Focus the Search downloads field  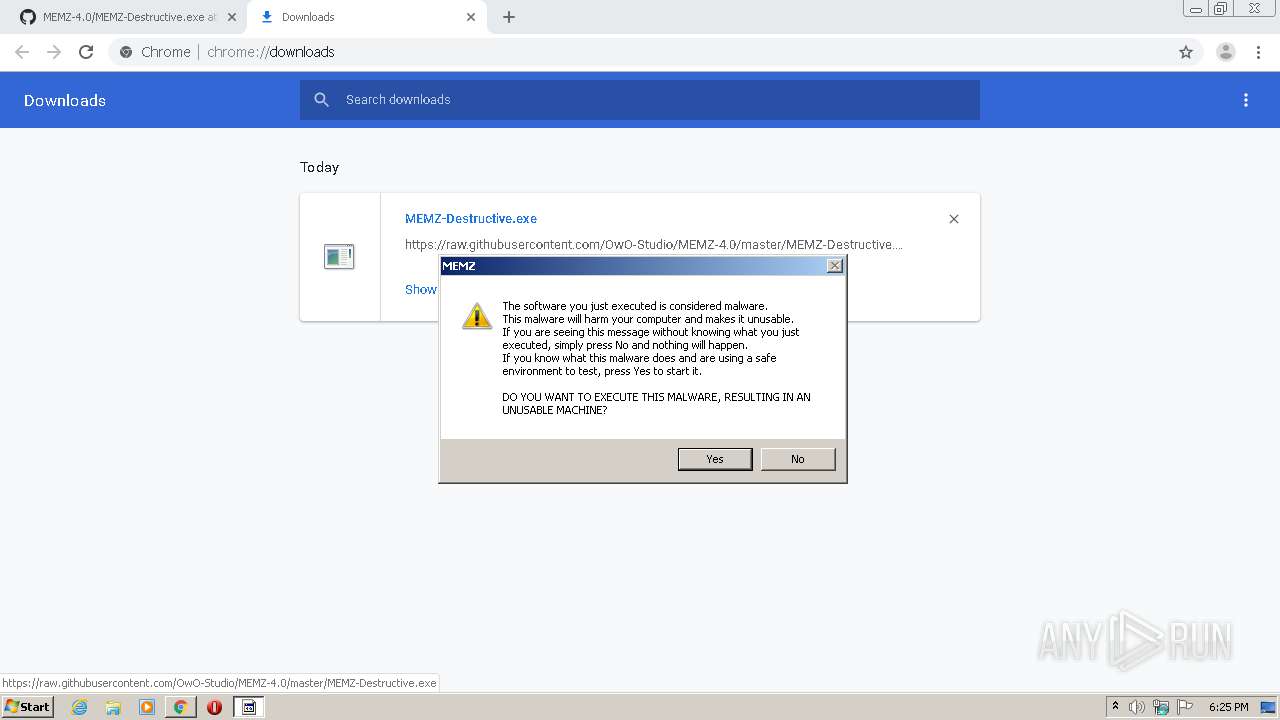[640, 100]
